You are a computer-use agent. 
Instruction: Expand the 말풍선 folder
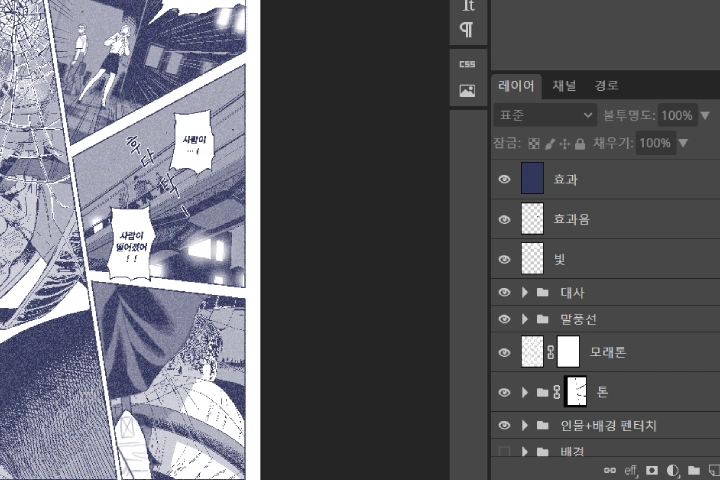coord(525,319)
